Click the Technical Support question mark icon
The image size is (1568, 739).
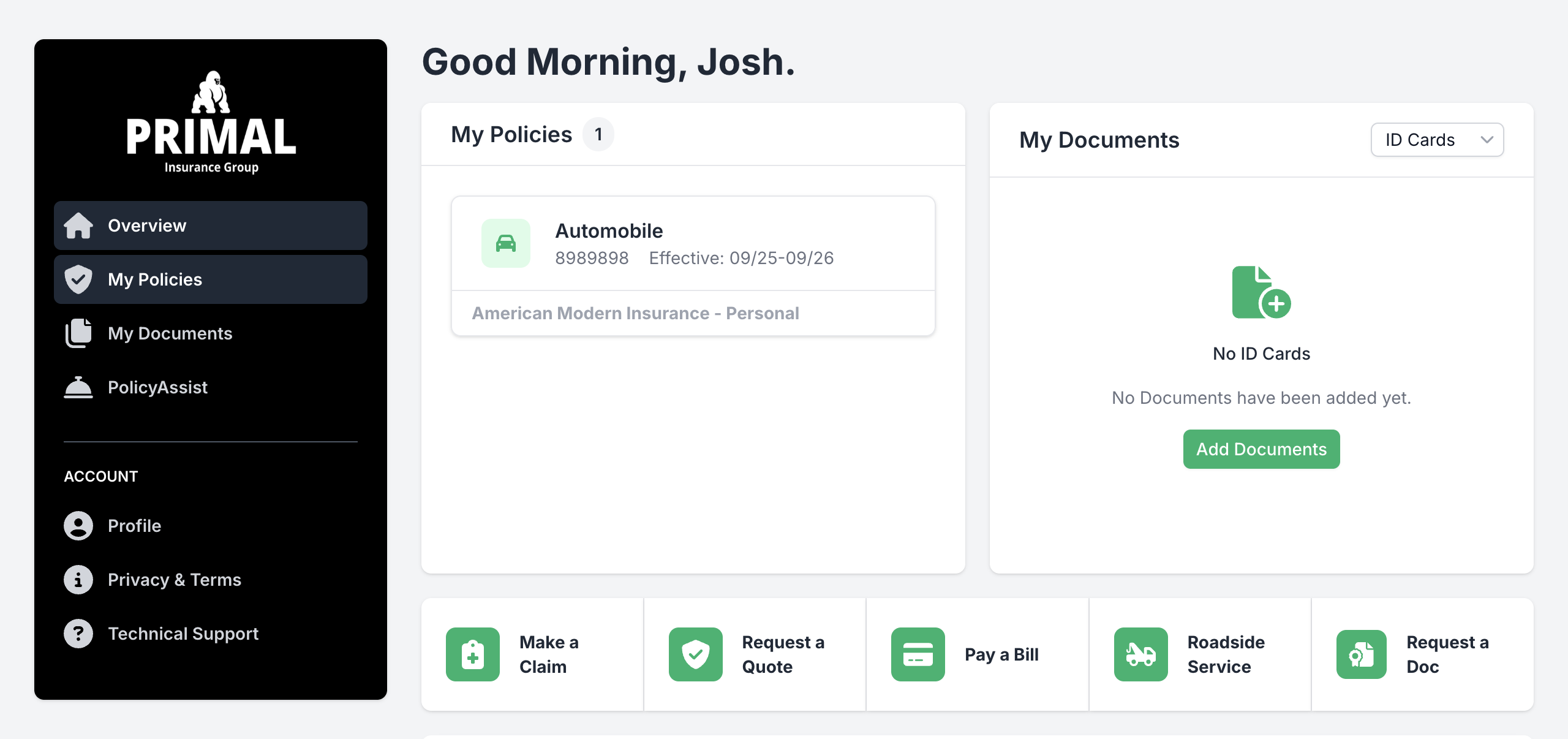(x=78, y=633)
